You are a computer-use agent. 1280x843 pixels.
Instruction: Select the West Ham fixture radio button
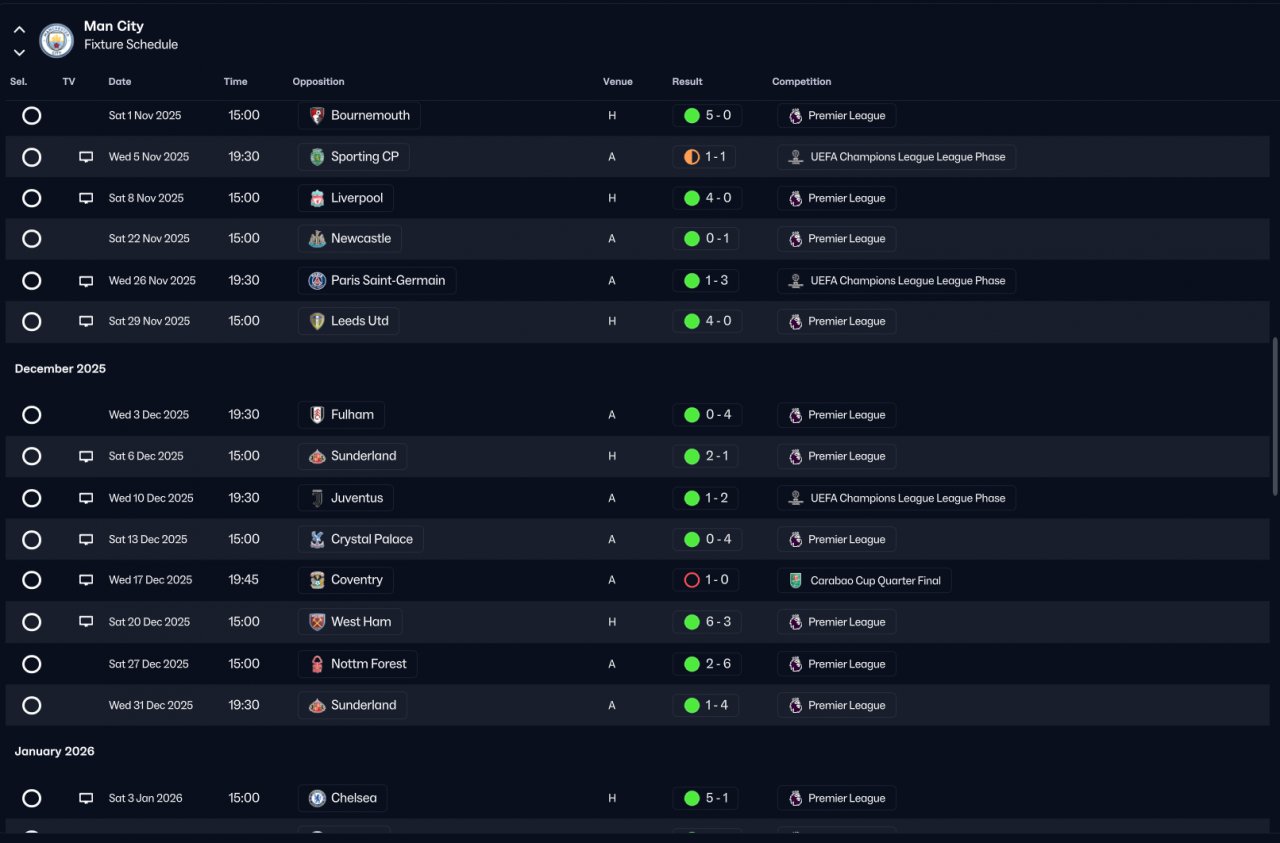pos(32,622)
